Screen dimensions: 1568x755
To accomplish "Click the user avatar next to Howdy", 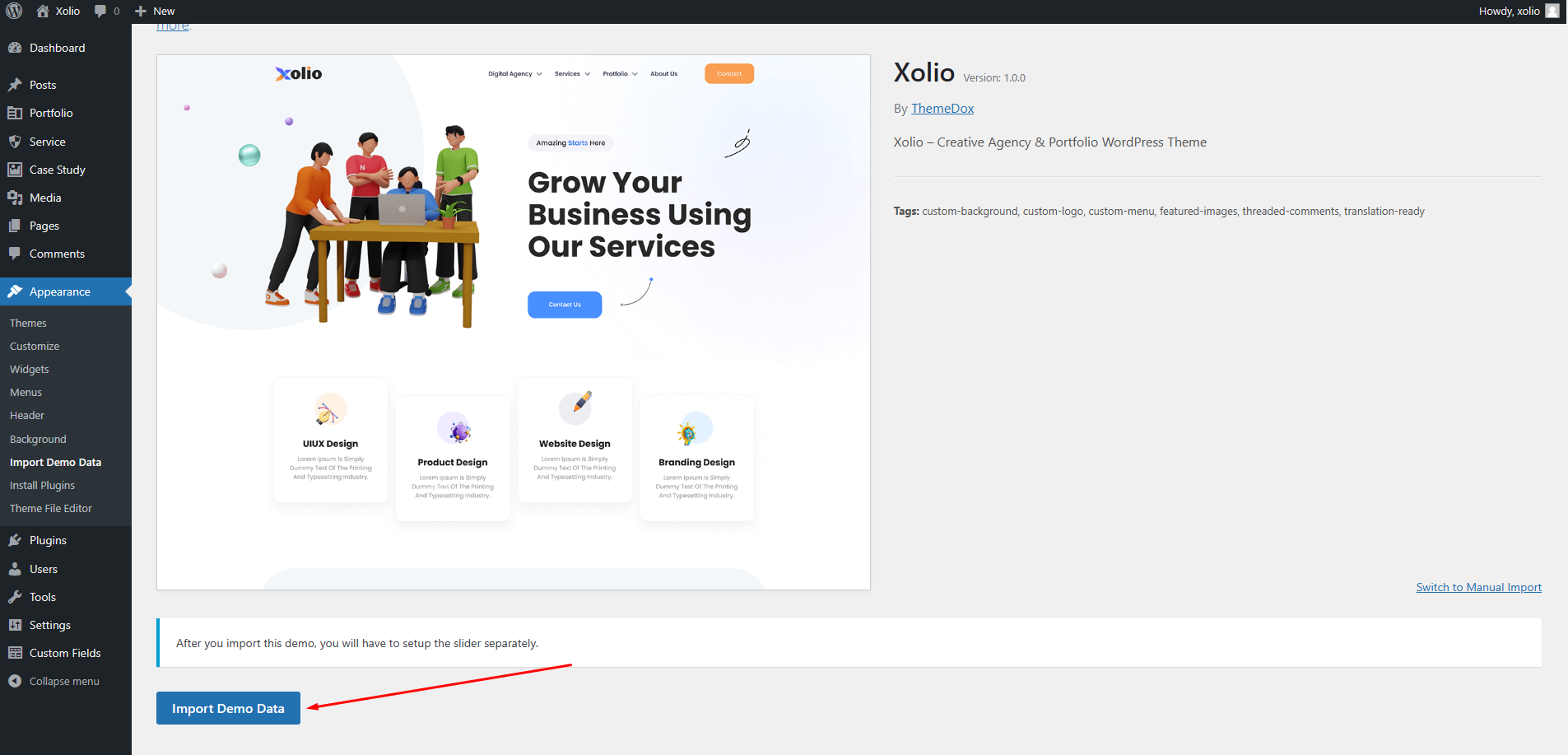I will tap(1552, 11).
